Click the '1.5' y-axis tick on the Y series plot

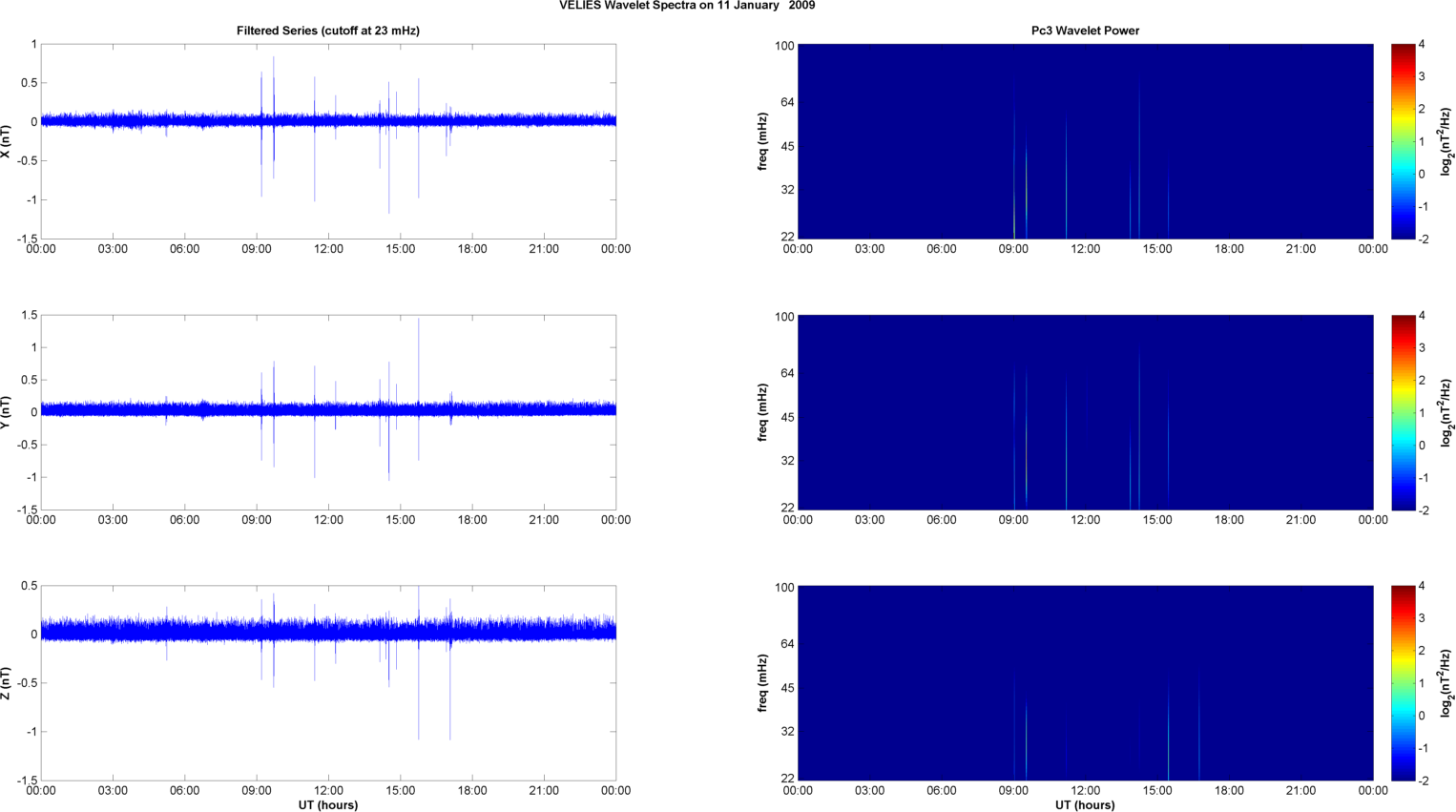point(29,316)
